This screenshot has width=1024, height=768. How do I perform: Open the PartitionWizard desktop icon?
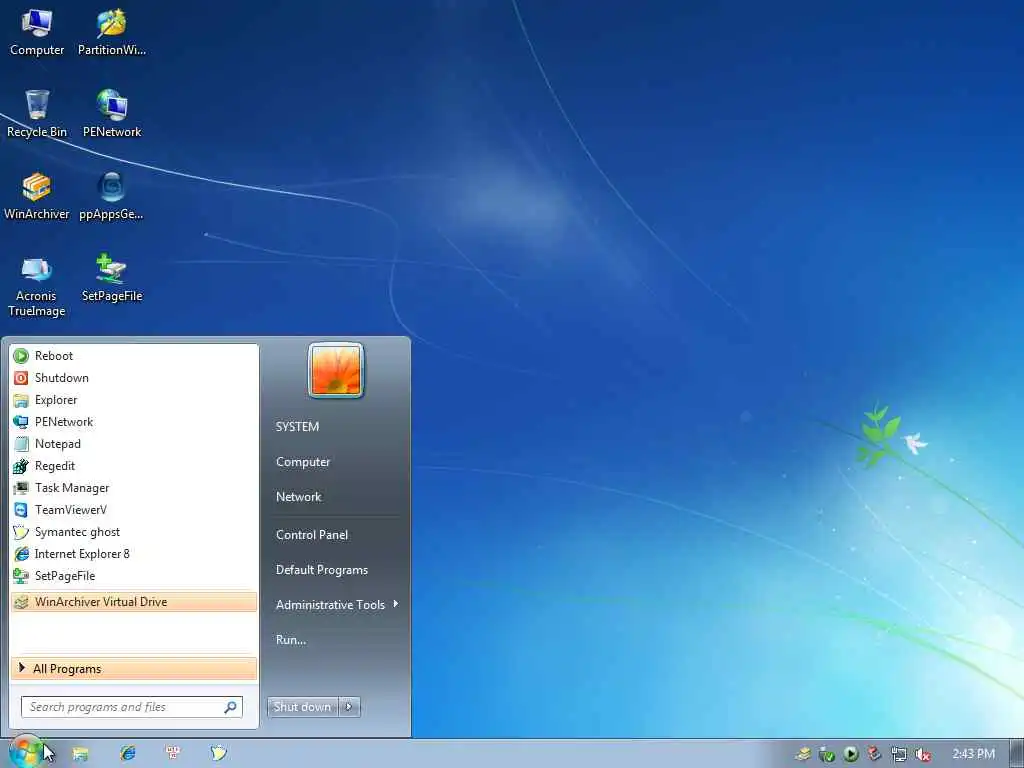point(112,33)
